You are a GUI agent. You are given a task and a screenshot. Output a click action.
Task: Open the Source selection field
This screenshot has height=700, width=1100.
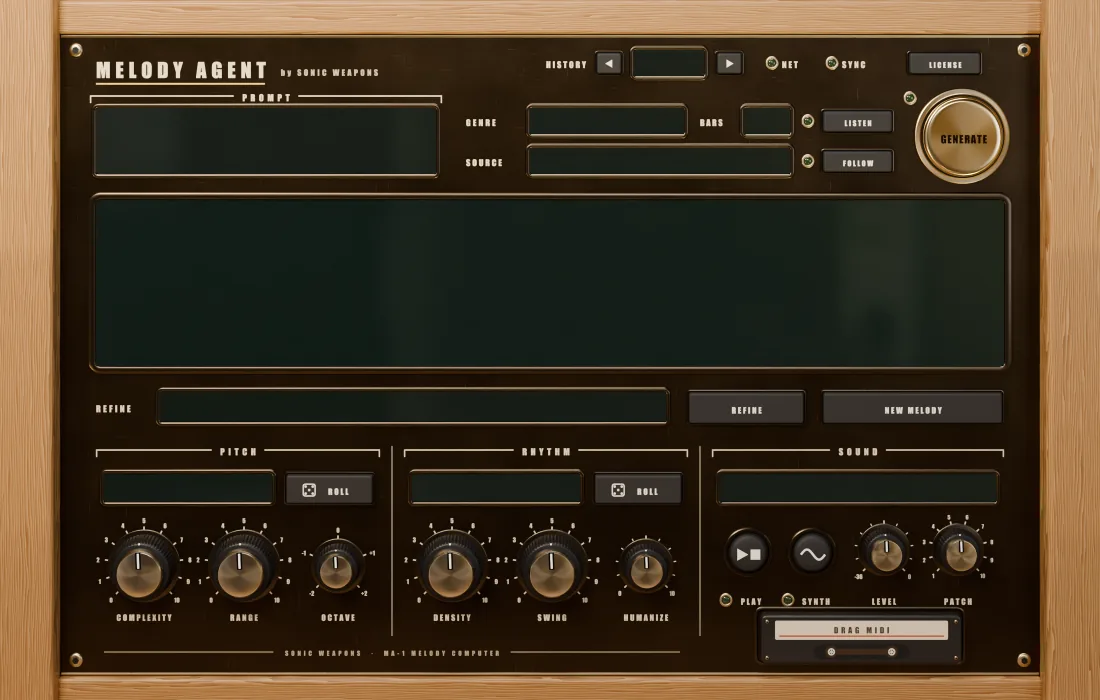(x=660, y=161)
